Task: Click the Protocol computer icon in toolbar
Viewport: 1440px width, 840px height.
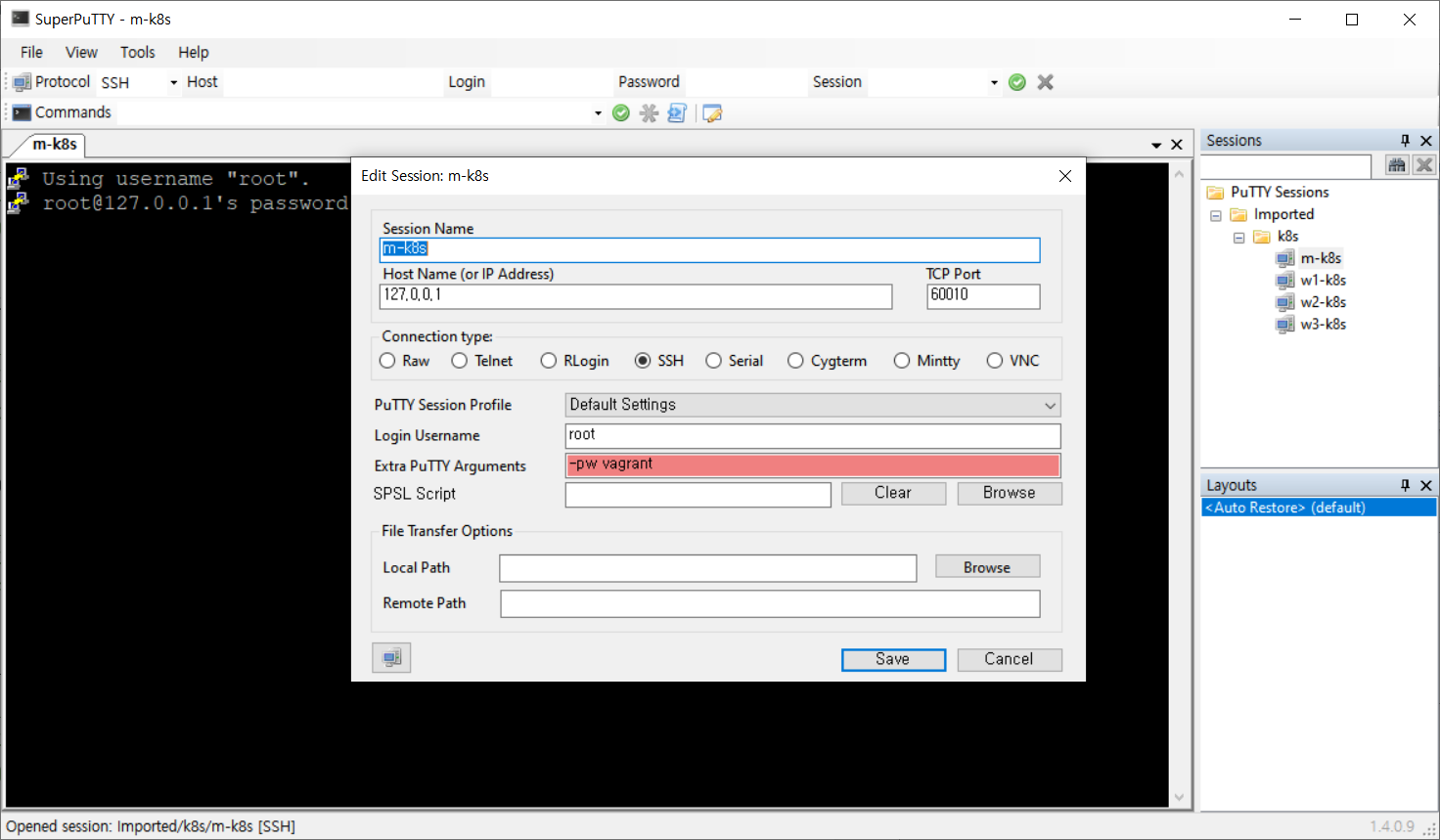Action: 22,82
